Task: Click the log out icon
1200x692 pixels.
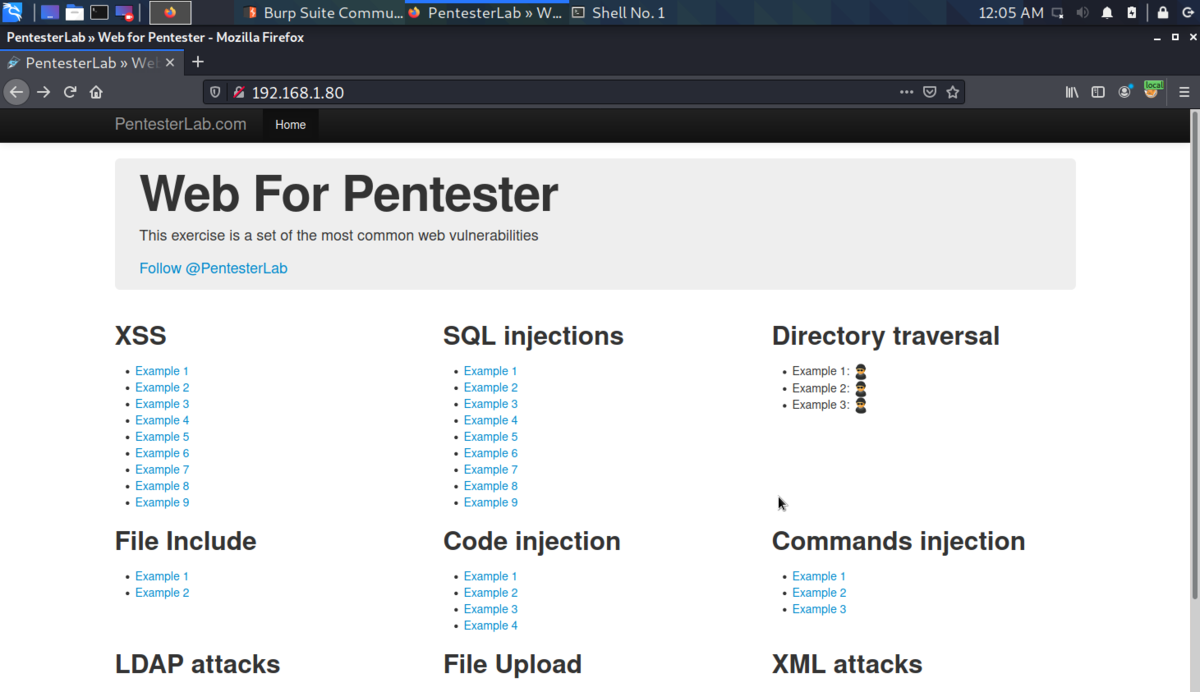Action: pos(1187,13)
